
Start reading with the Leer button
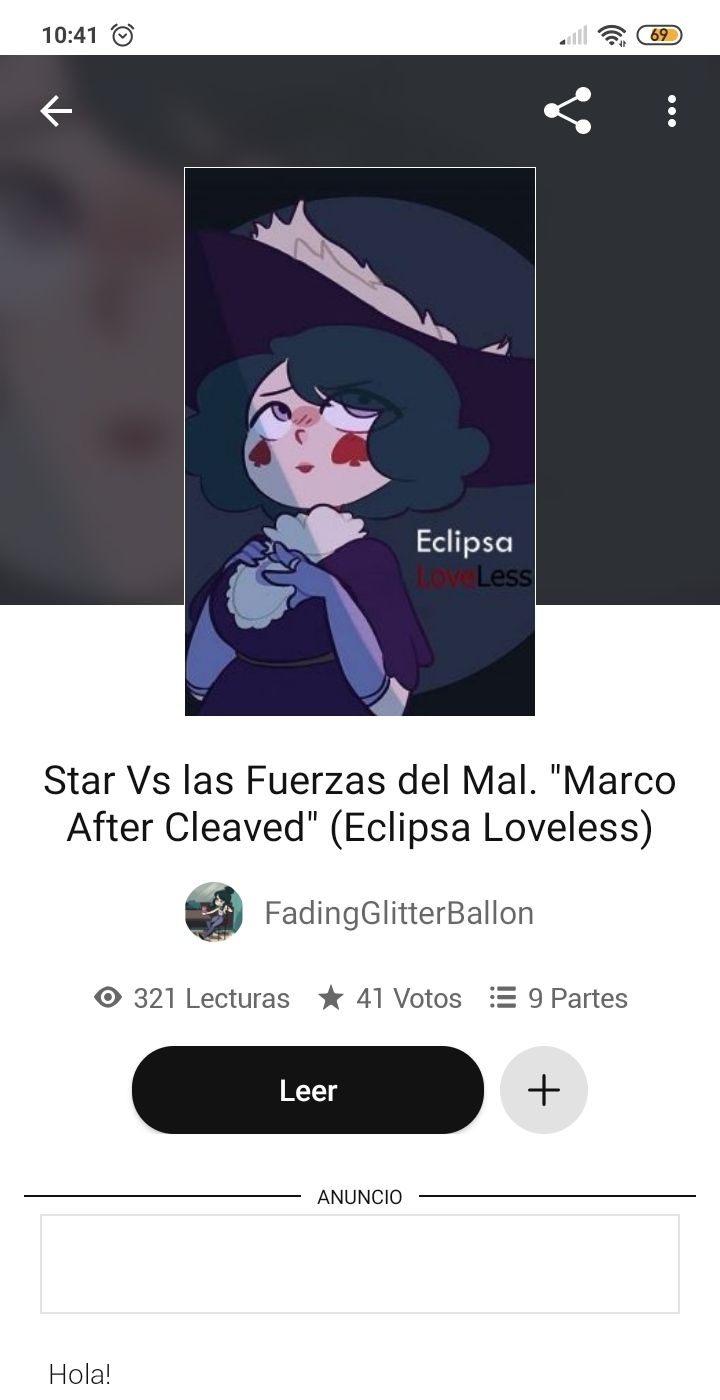308,1090
